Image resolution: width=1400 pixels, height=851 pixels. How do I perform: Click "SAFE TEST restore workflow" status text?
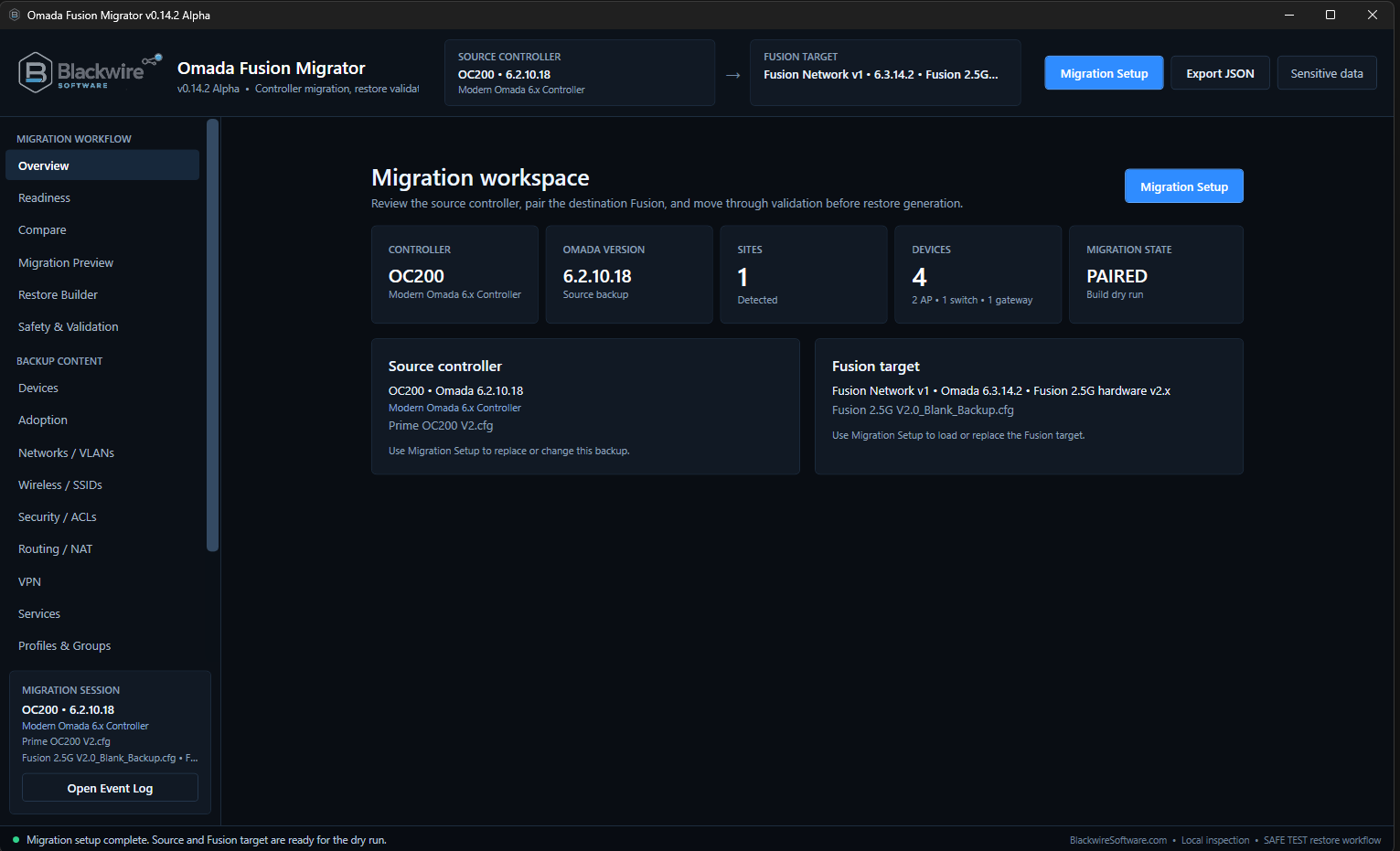[1322, 840]
